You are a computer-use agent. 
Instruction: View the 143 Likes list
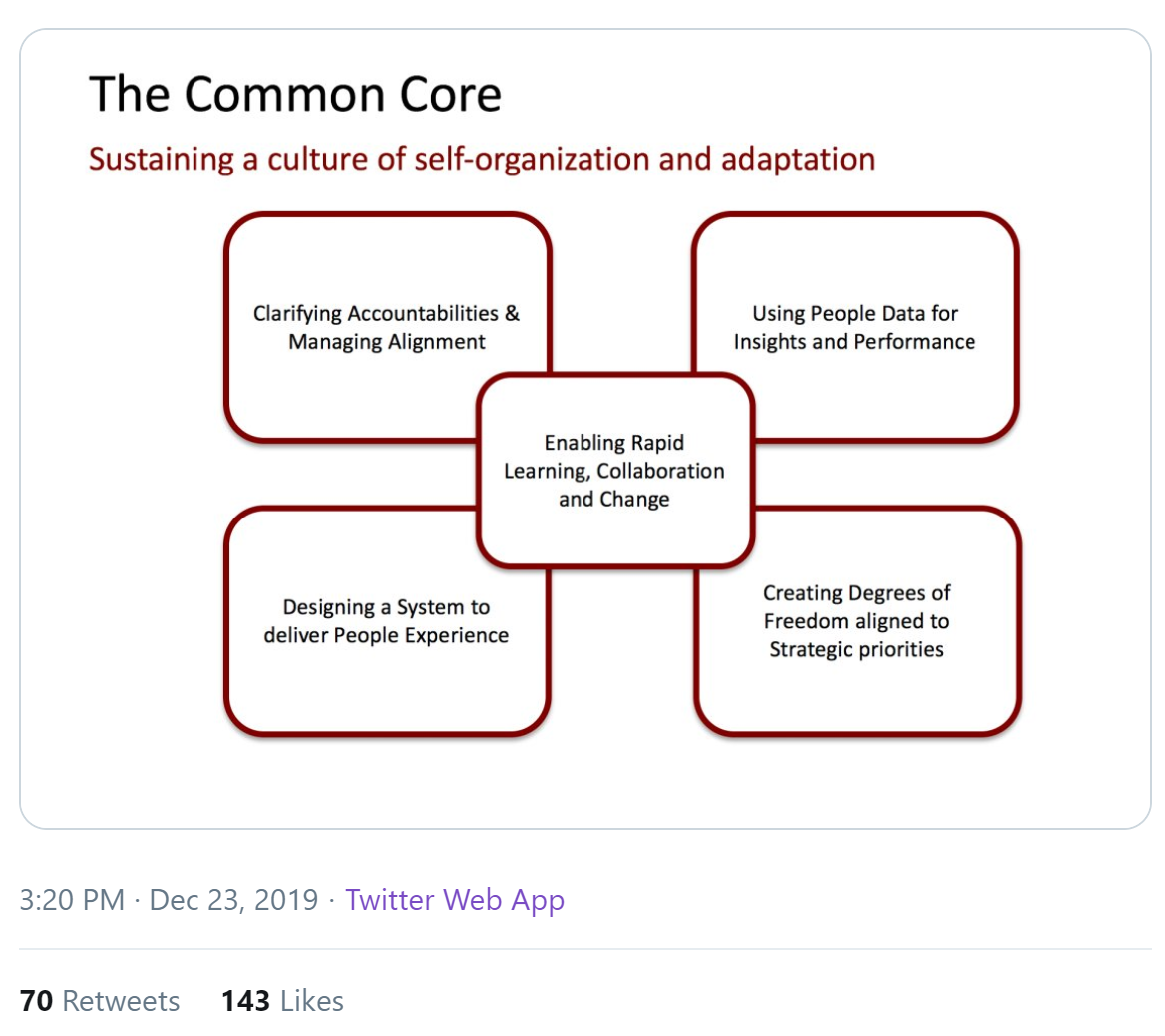click(x=282, y=1000)
